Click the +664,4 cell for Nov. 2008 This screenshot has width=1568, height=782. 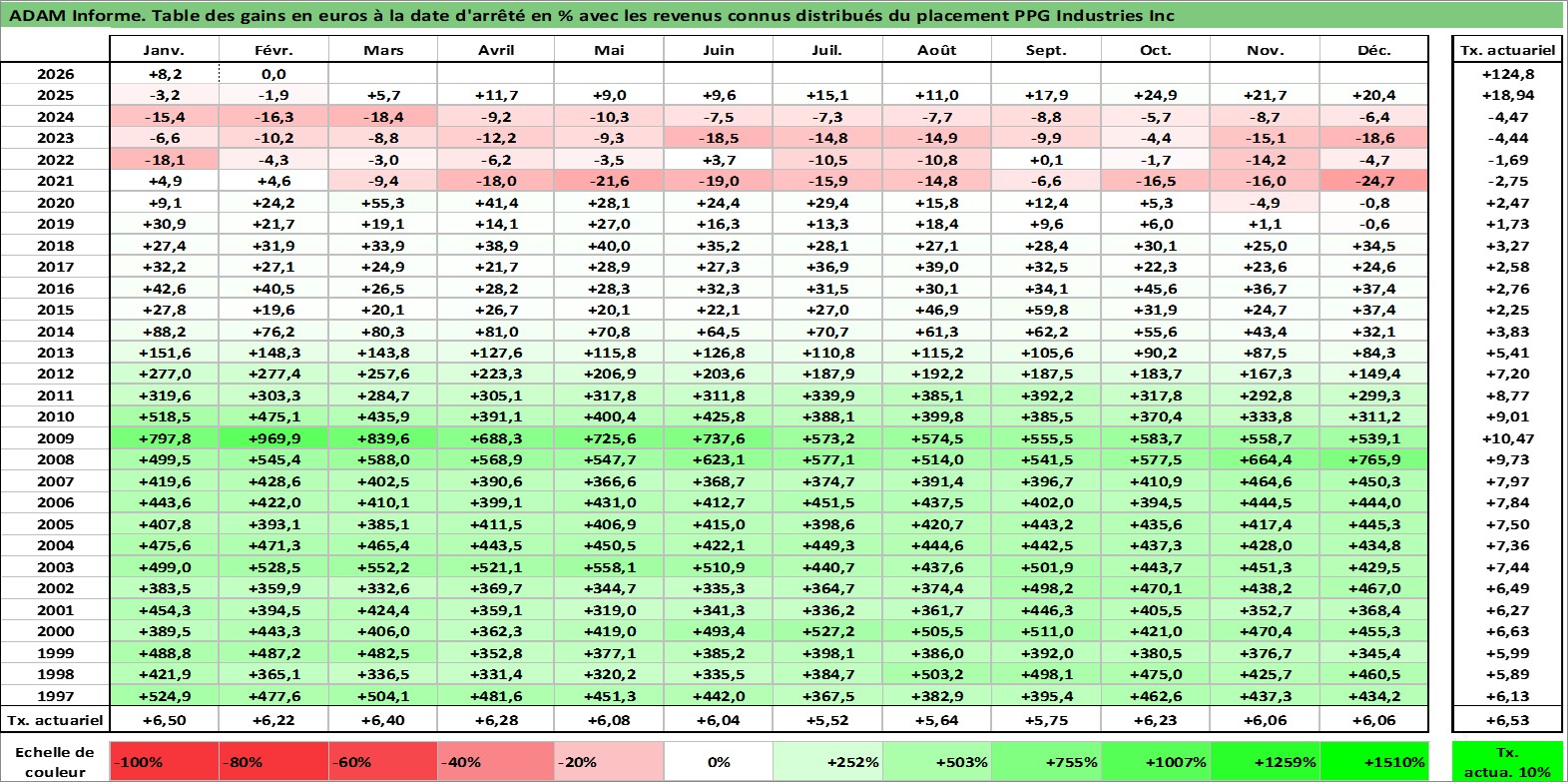1266,459
